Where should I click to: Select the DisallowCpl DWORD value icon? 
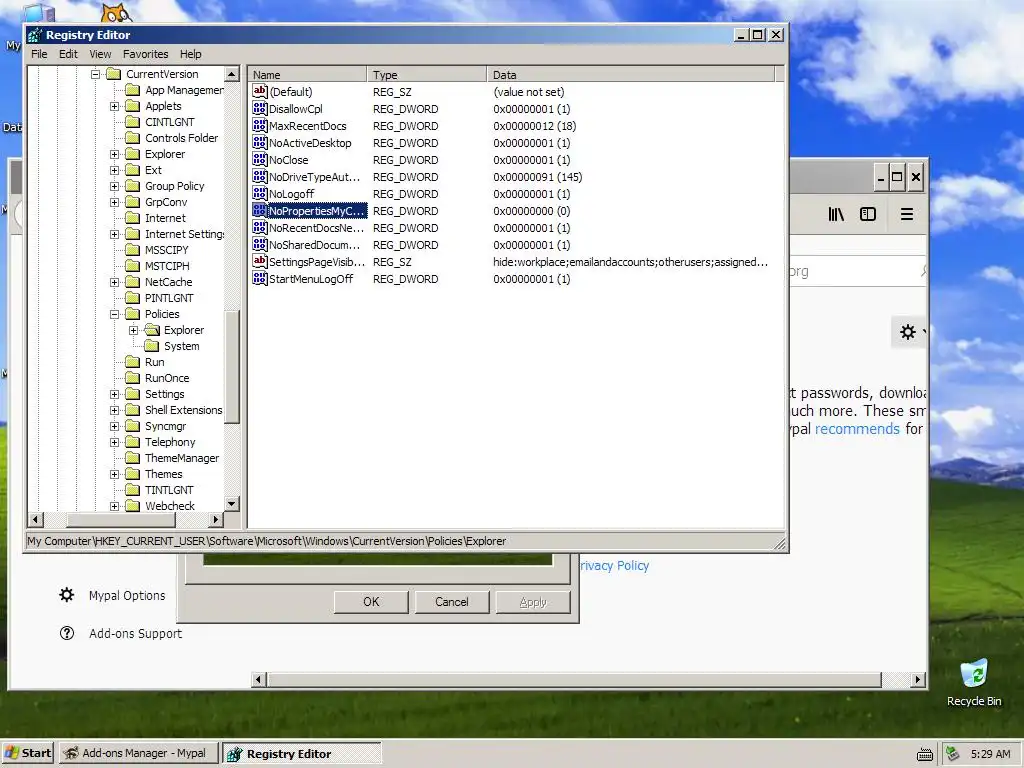pos(260,108)
